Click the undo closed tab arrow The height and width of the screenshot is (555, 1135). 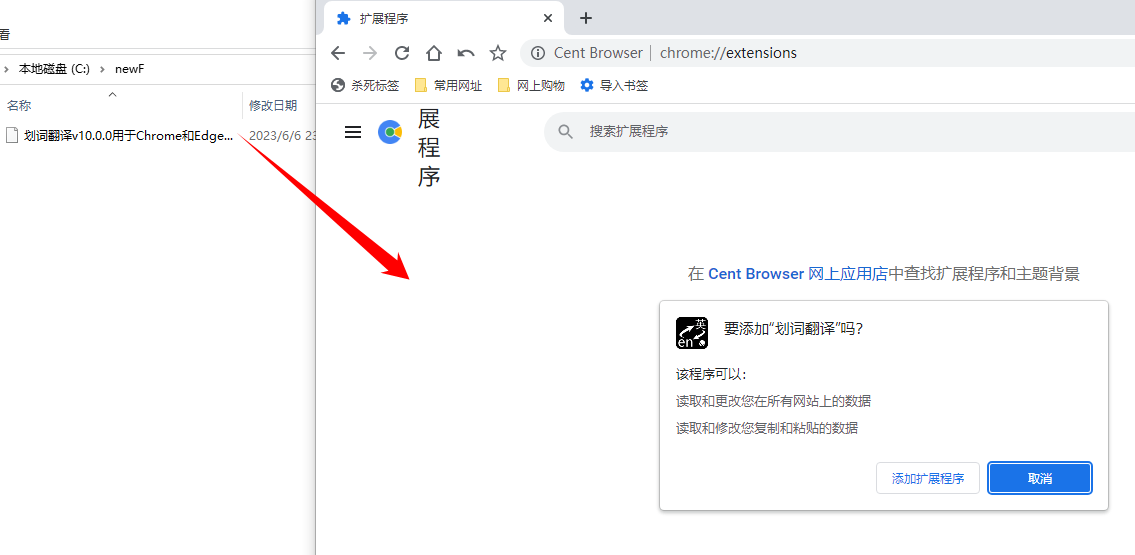coord(466,53)
